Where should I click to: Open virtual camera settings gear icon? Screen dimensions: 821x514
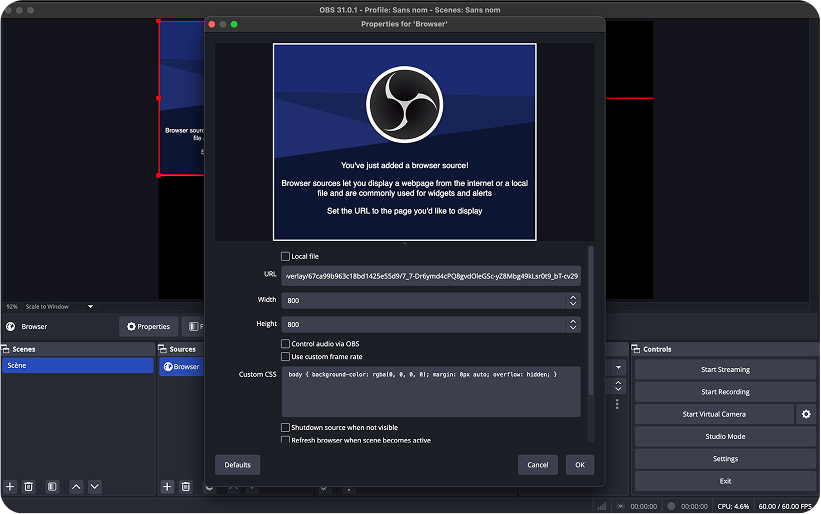806,414
